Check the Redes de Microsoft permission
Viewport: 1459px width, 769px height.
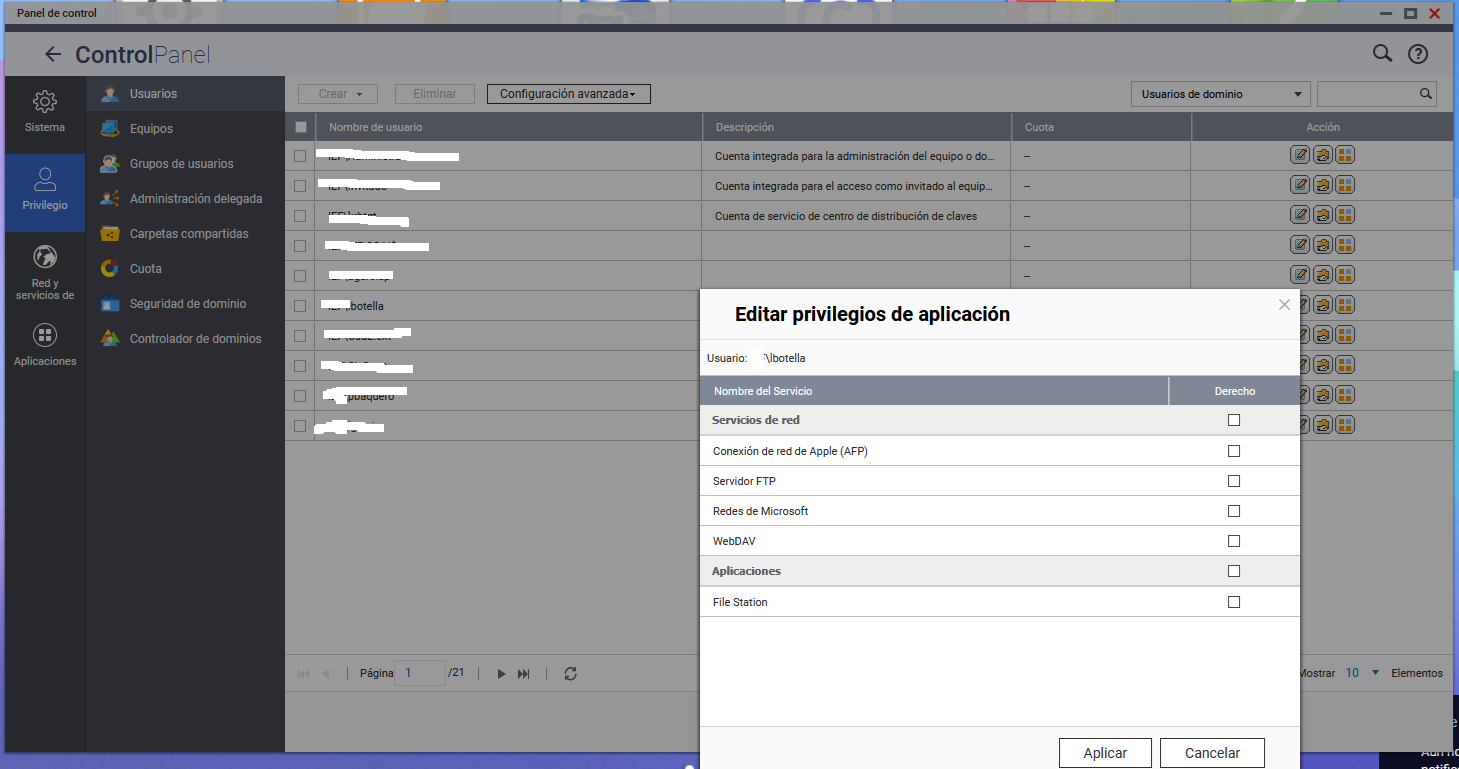[1233, 511]
